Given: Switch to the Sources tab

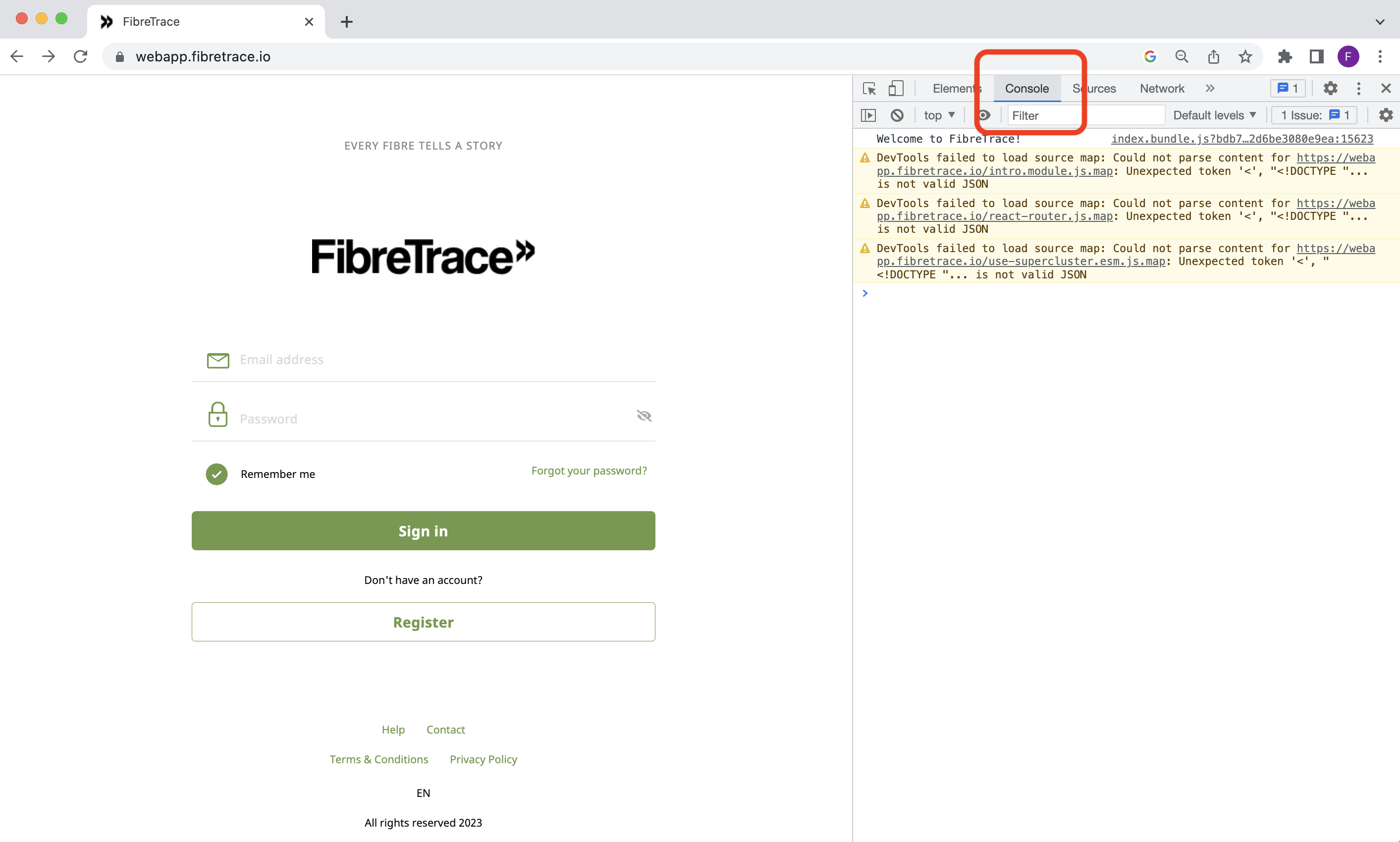Looking at the screenshot, I should pos(1093,88).
